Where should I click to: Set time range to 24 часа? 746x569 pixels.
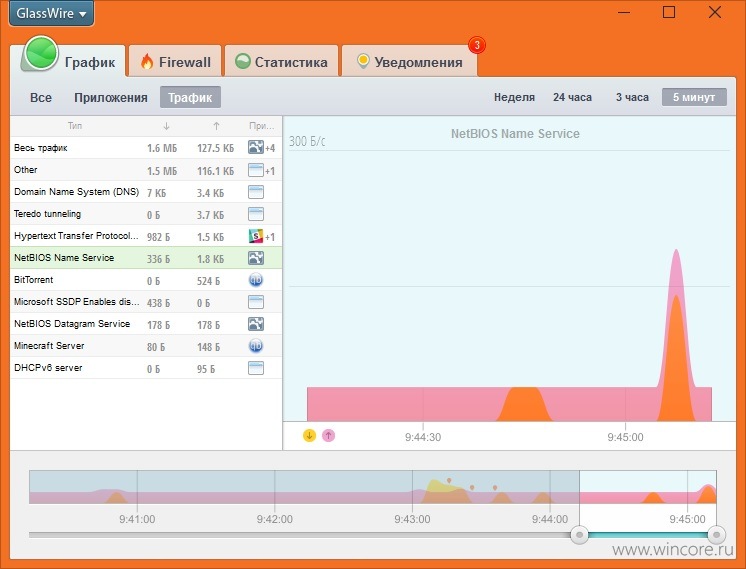572,97
